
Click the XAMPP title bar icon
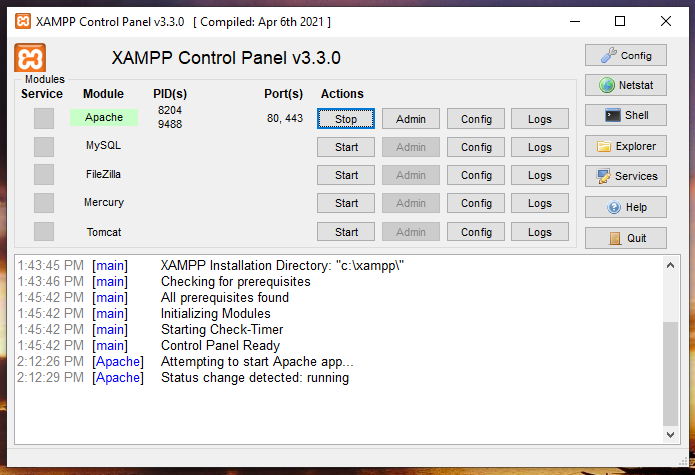click(23, 21)
